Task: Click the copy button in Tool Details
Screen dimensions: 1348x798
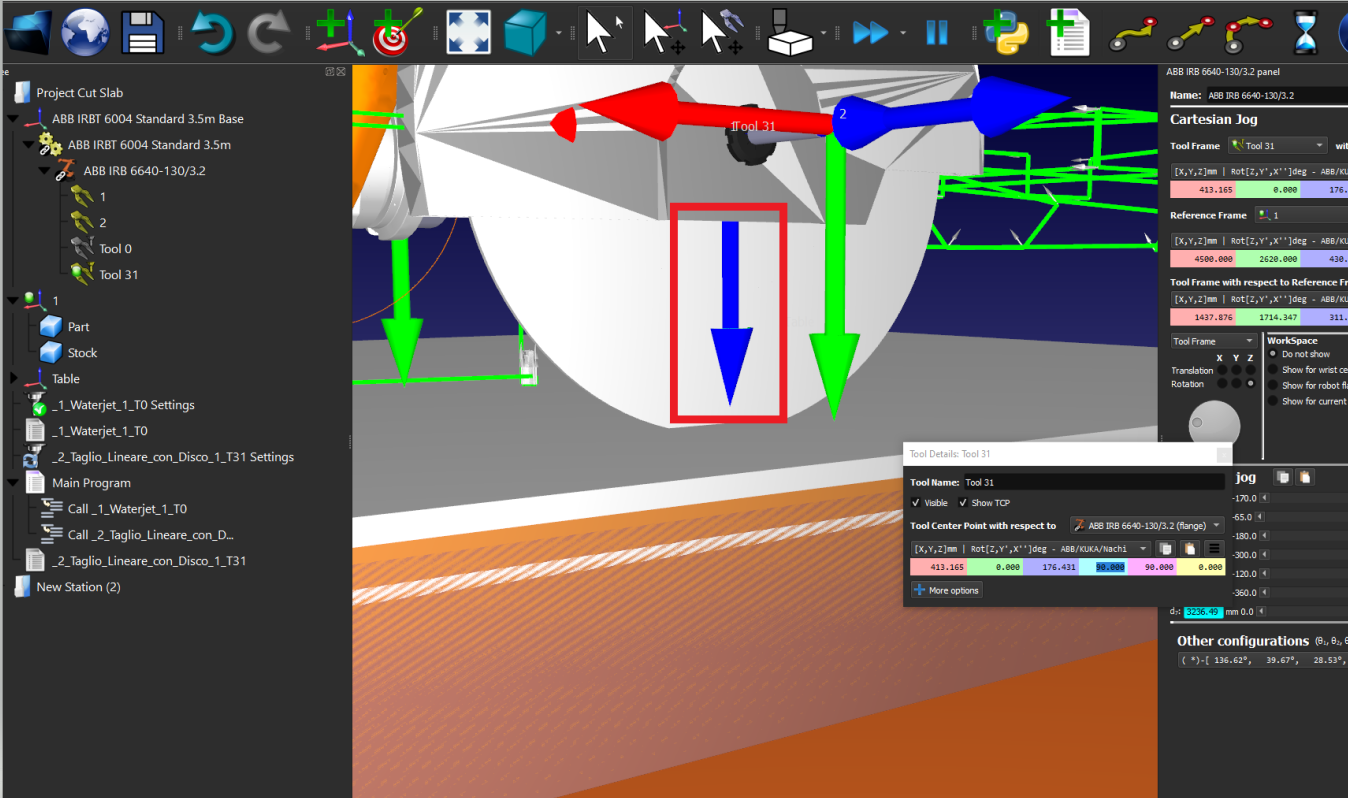Action: click(x=1165, y=548)
